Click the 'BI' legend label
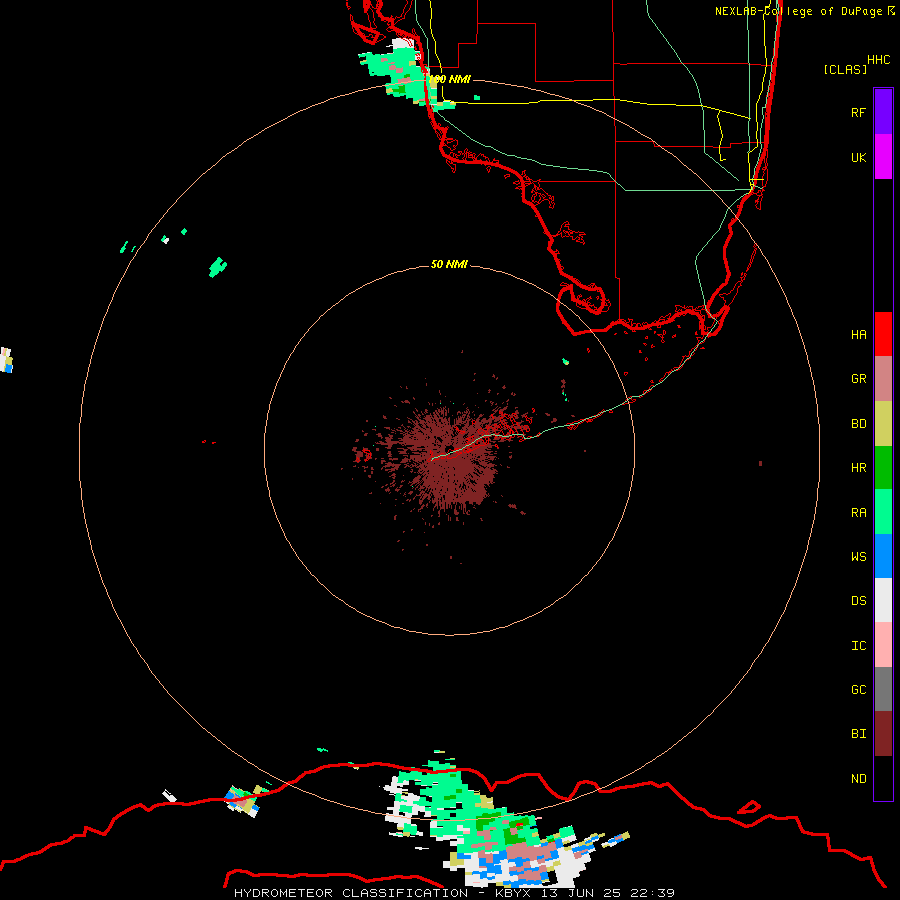This screenshot has width=900, height=900. [859, 734]
